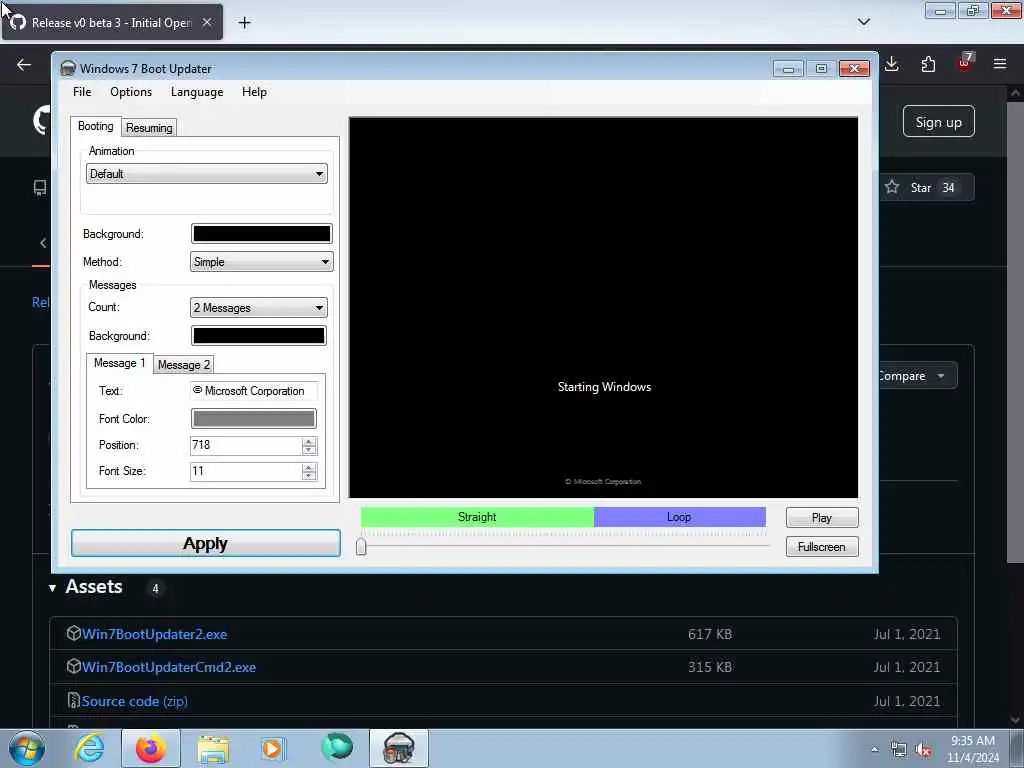1024x768 pixels.
Task: Pick the Messages Background color swatch
Action: [259, 336]
